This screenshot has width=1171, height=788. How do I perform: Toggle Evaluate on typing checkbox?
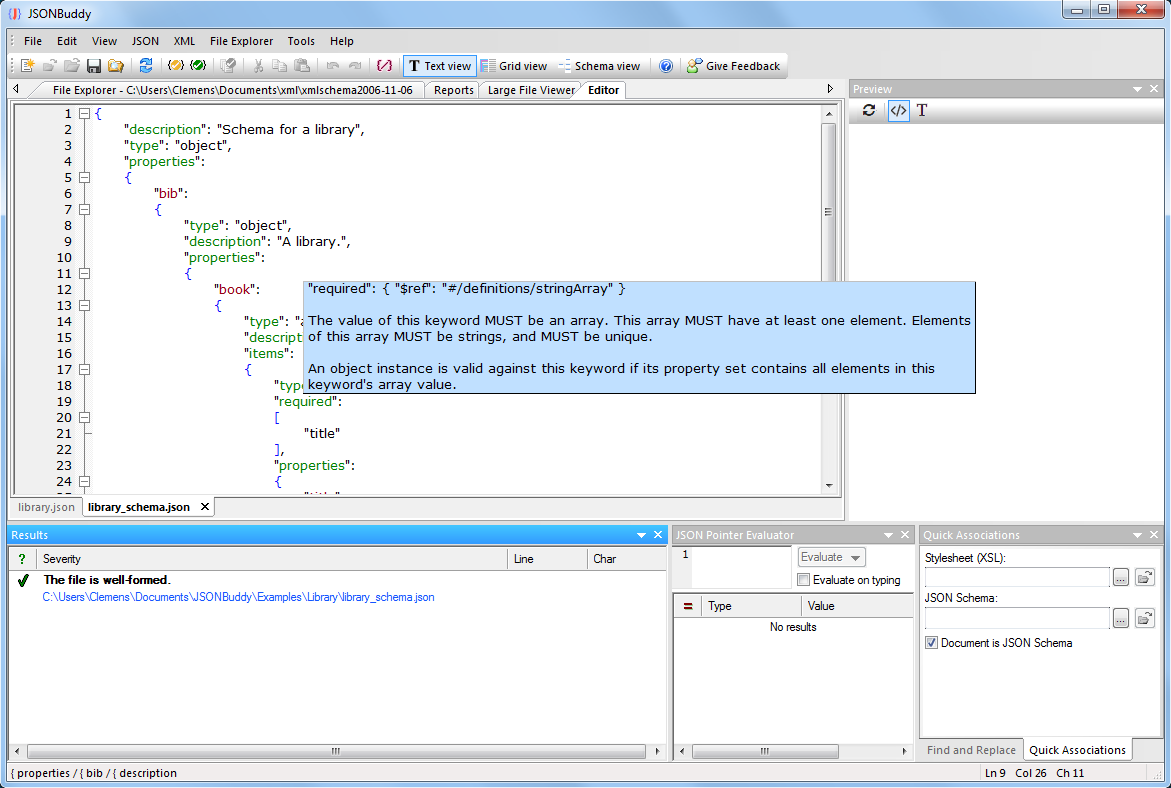point(804,580)
